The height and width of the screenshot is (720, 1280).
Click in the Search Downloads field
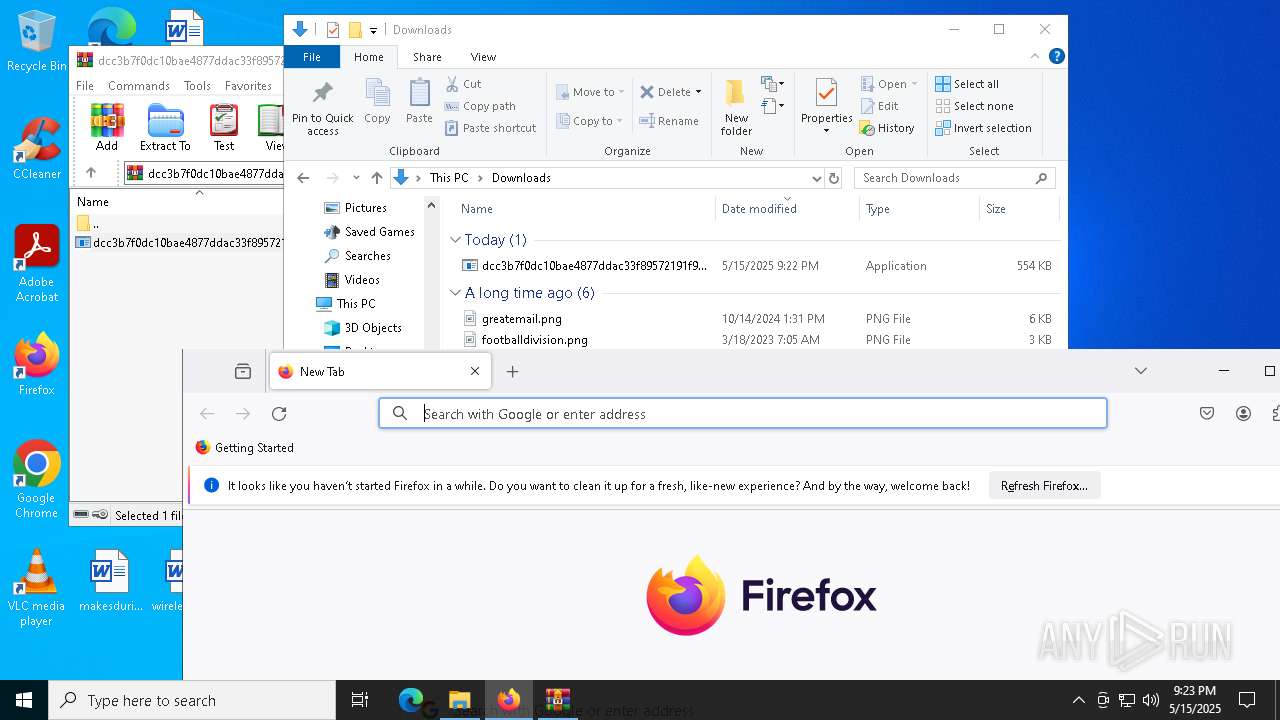(x=954, y=178)
